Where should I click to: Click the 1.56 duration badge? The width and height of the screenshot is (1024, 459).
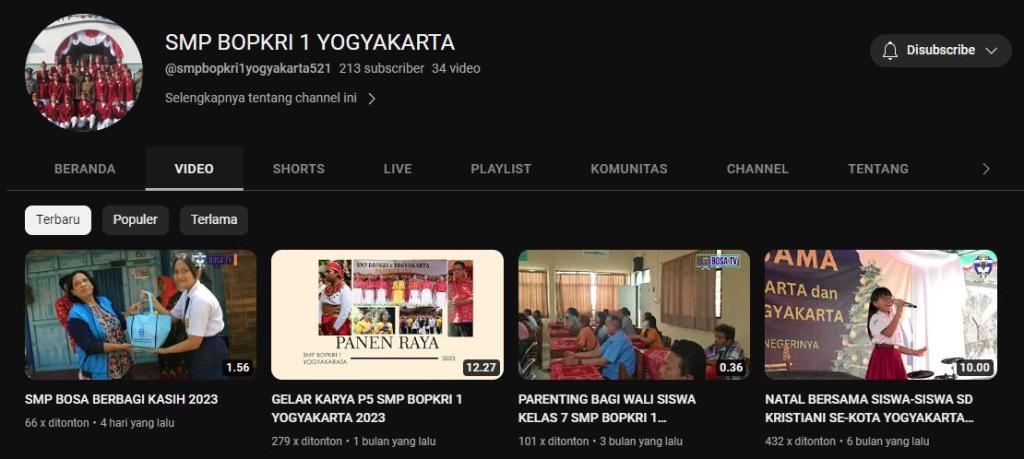238,368
